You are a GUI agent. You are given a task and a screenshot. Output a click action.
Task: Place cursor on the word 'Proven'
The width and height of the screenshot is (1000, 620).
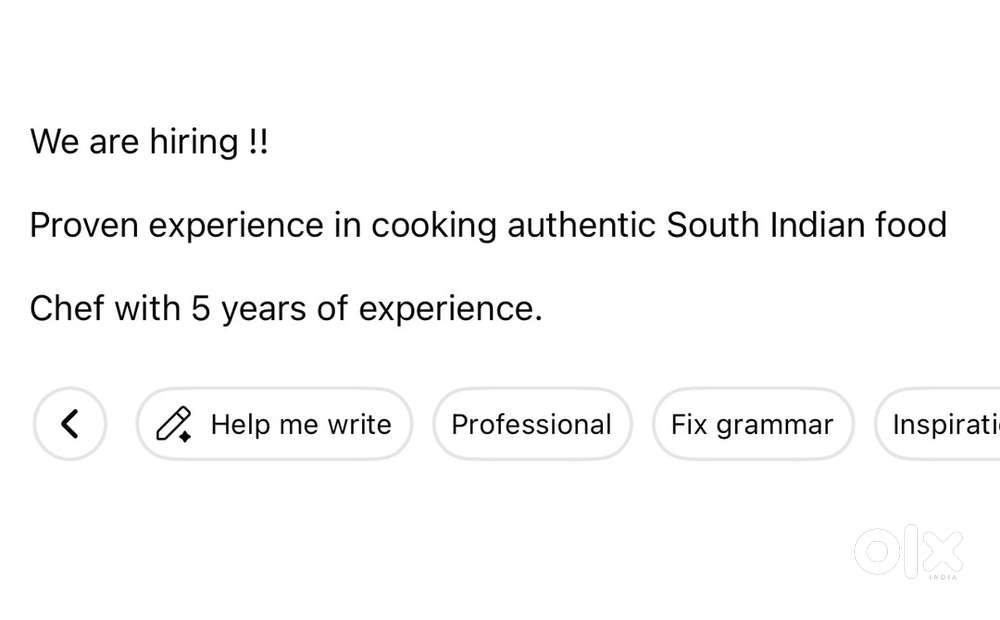tap(84, 225)
